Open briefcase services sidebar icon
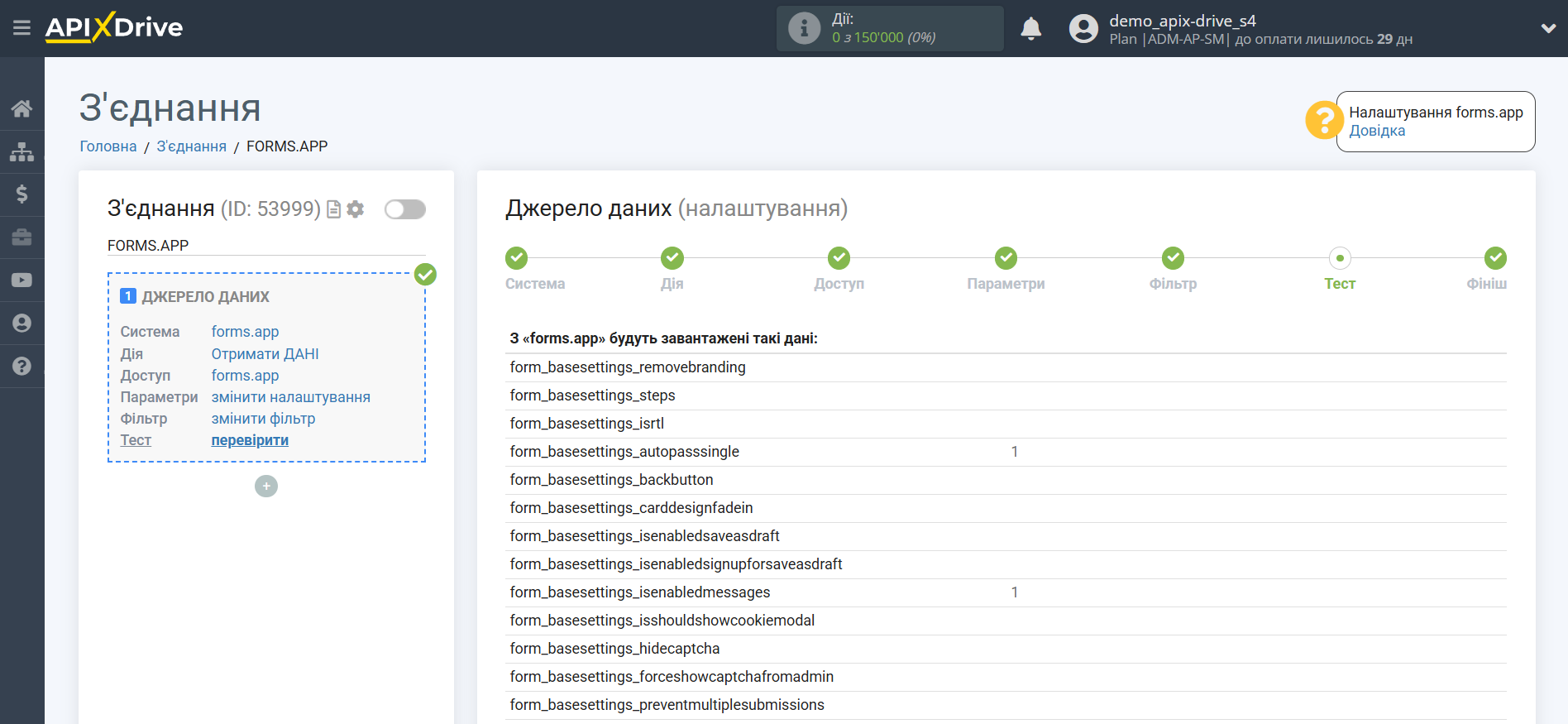 [22, 237]
